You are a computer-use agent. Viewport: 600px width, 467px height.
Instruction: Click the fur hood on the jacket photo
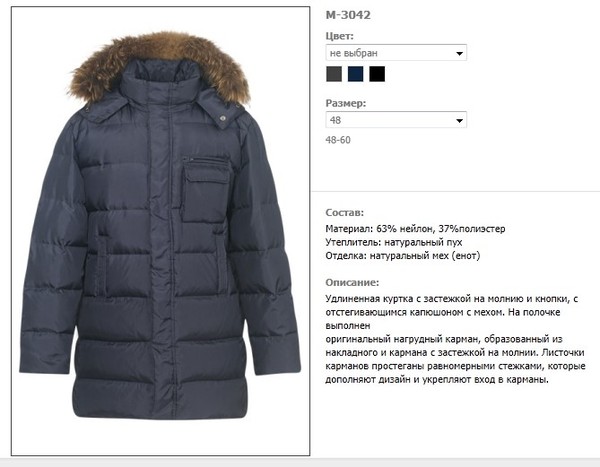point(159,65)
